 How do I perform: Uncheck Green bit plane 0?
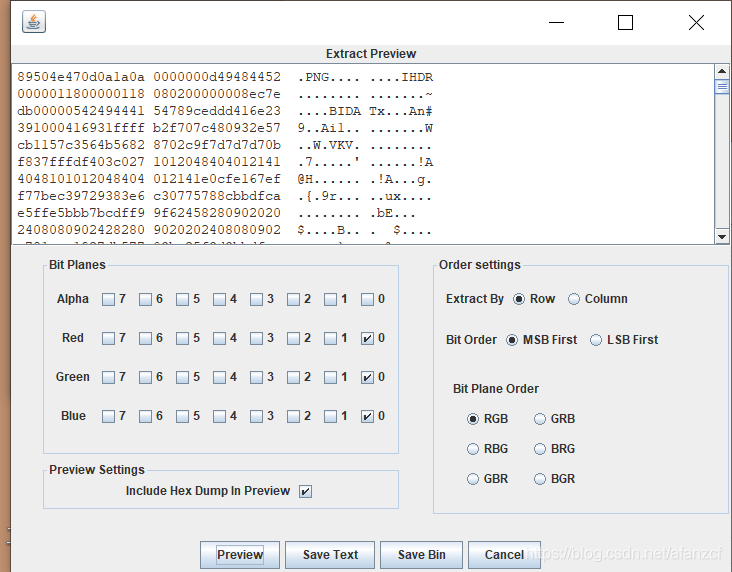(367, 377)
